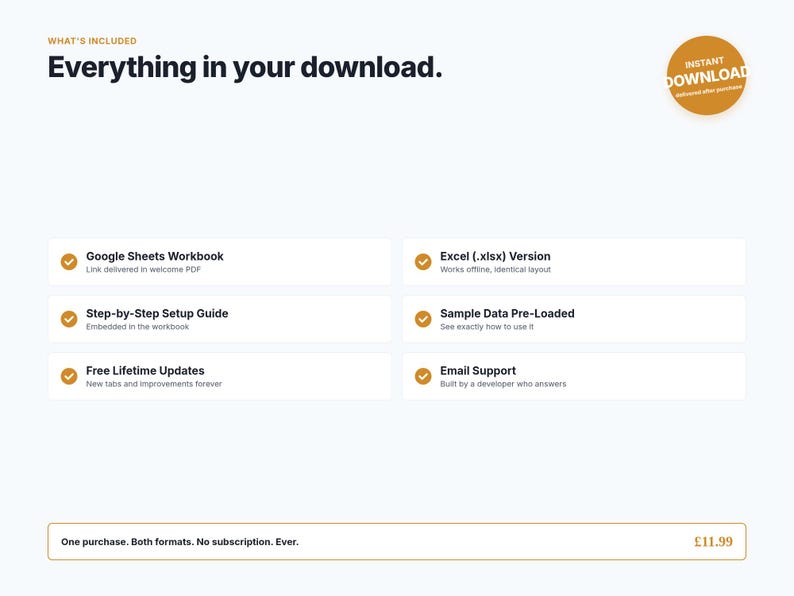The height and width of the screenshot is (596, 794).
Task: Click the checkmark icon beside Google Sheets Workbook
Action: point(69,262)
